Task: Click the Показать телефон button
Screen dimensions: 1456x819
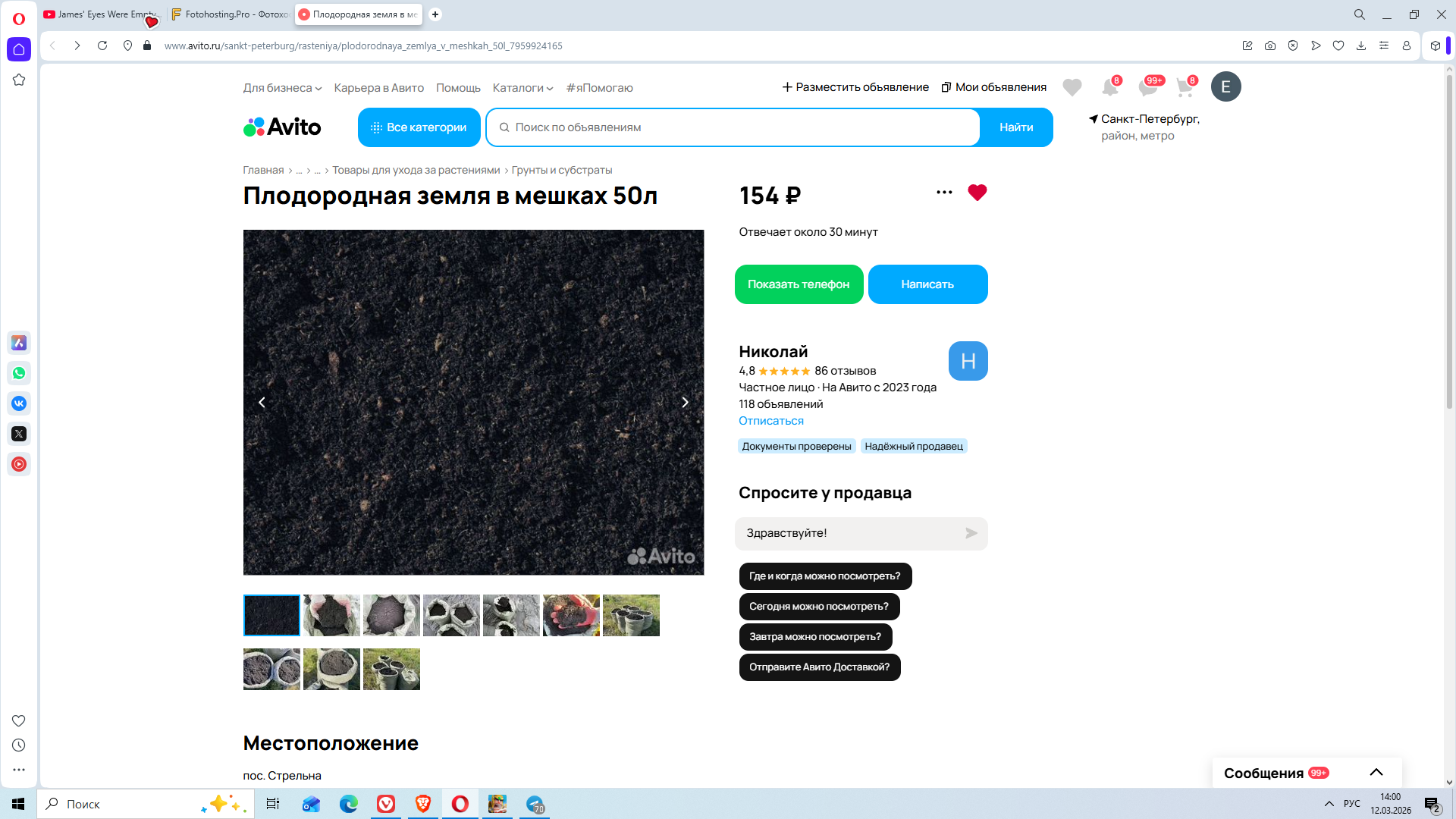Action: (799, 284)
